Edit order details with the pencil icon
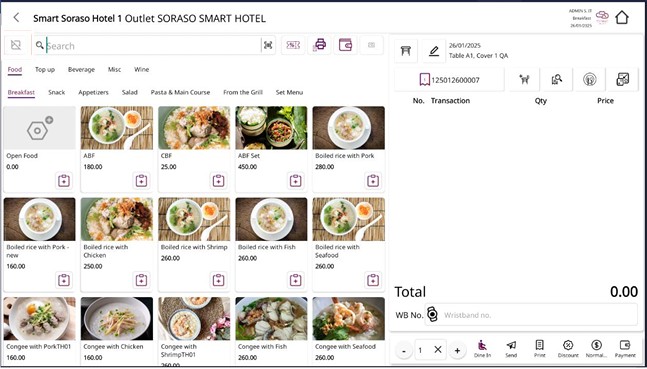The height and width of the screenshot is (369, 647). click(434, 51)
